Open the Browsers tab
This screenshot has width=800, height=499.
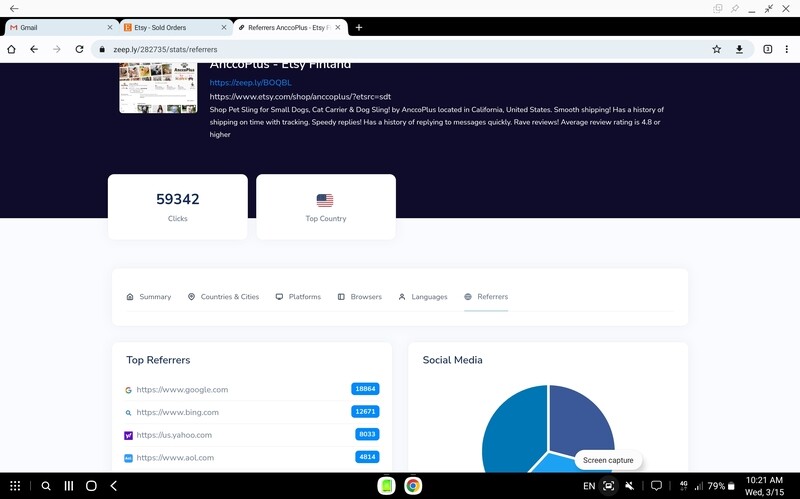pos(360,296)
